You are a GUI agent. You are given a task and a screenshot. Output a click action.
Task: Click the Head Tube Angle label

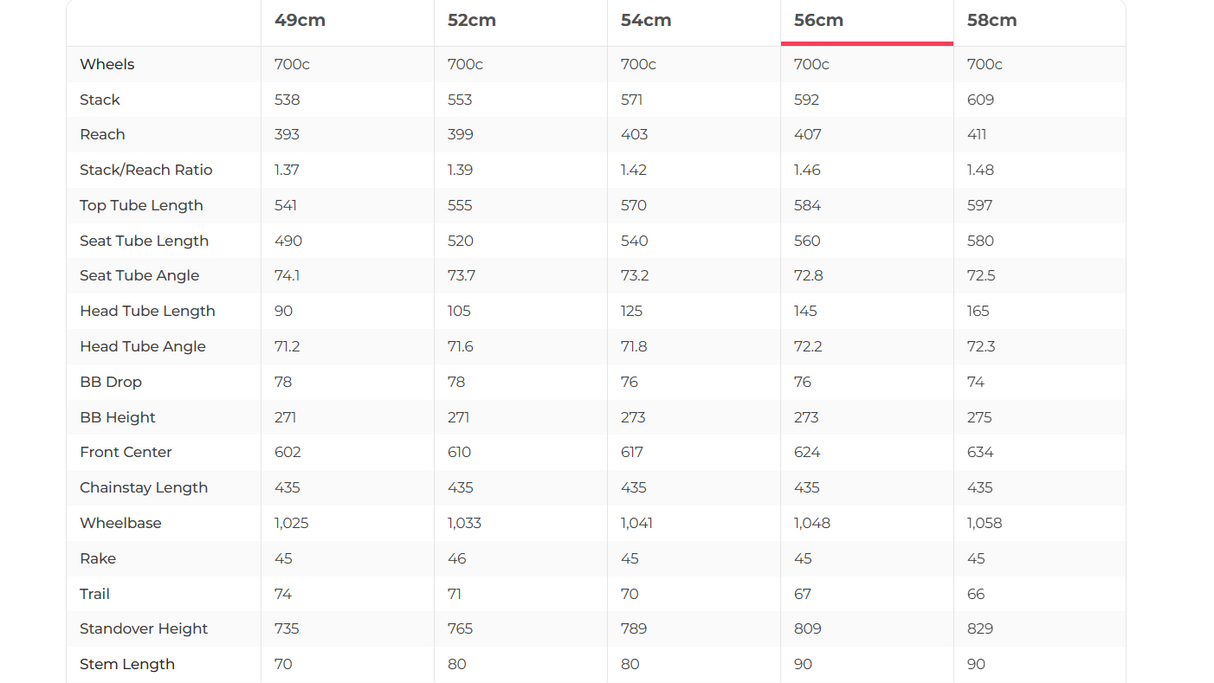142,347
